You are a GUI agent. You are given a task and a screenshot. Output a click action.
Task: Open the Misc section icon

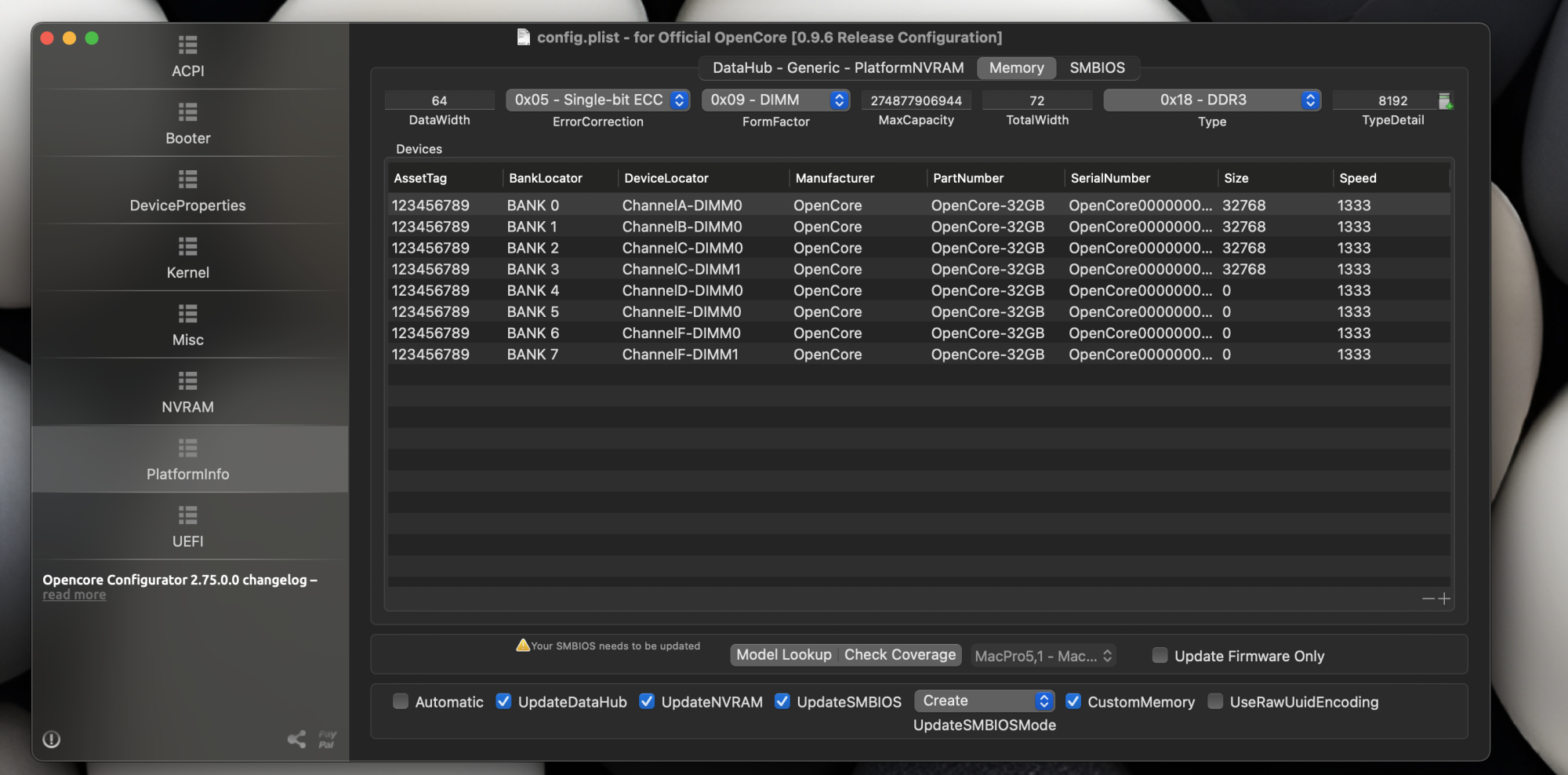pos(187,314)
